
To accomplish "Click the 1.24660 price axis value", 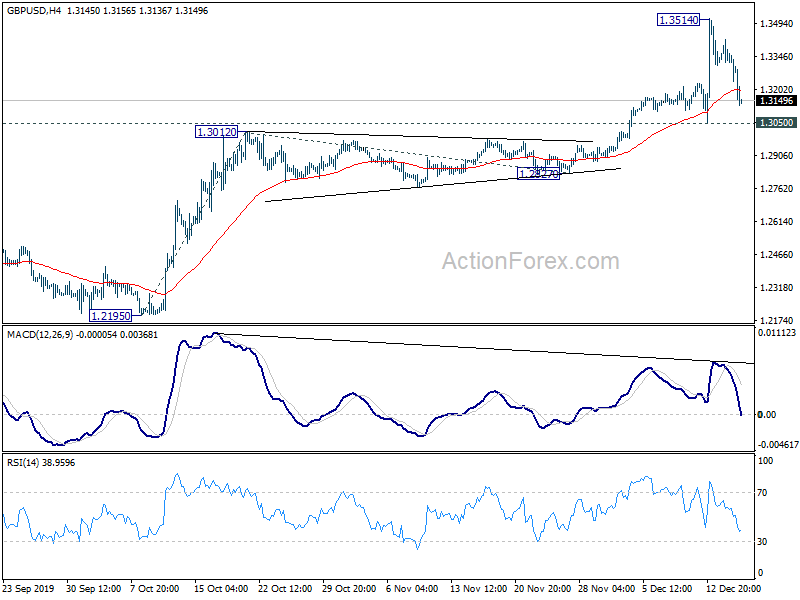I will click(777, 255).
